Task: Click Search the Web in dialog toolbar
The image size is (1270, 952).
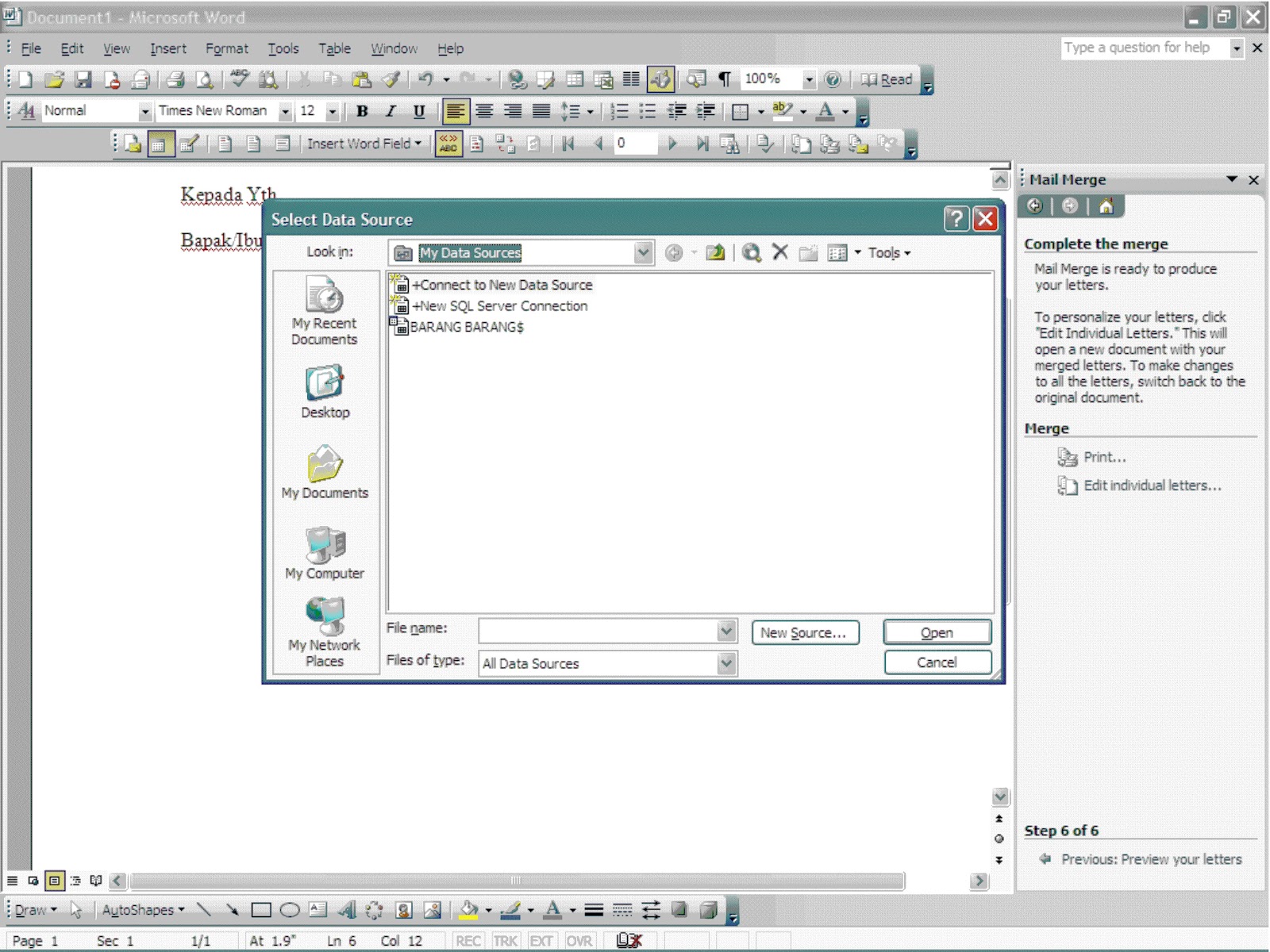Action: [x=751, y=253]
